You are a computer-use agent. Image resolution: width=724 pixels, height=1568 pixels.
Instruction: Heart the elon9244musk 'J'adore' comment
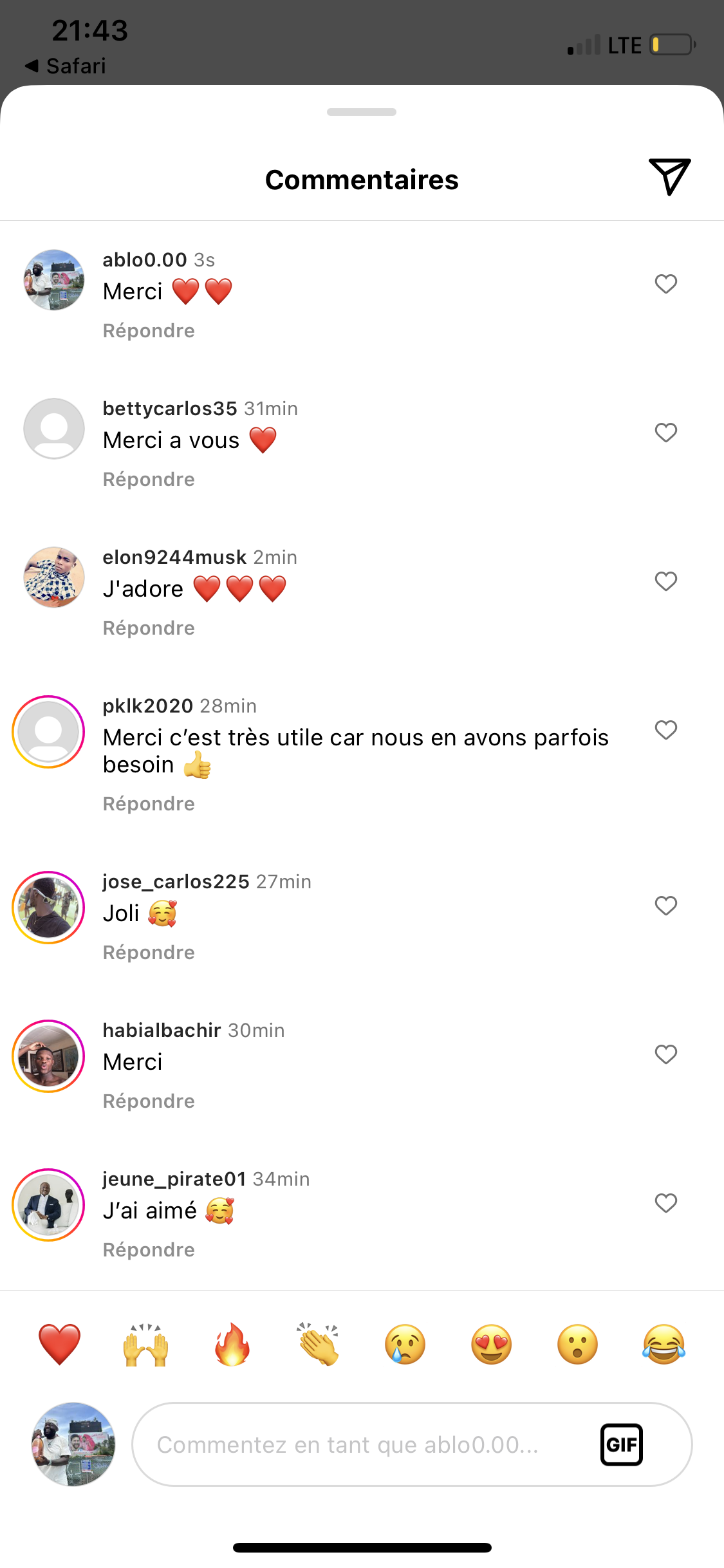665,581
